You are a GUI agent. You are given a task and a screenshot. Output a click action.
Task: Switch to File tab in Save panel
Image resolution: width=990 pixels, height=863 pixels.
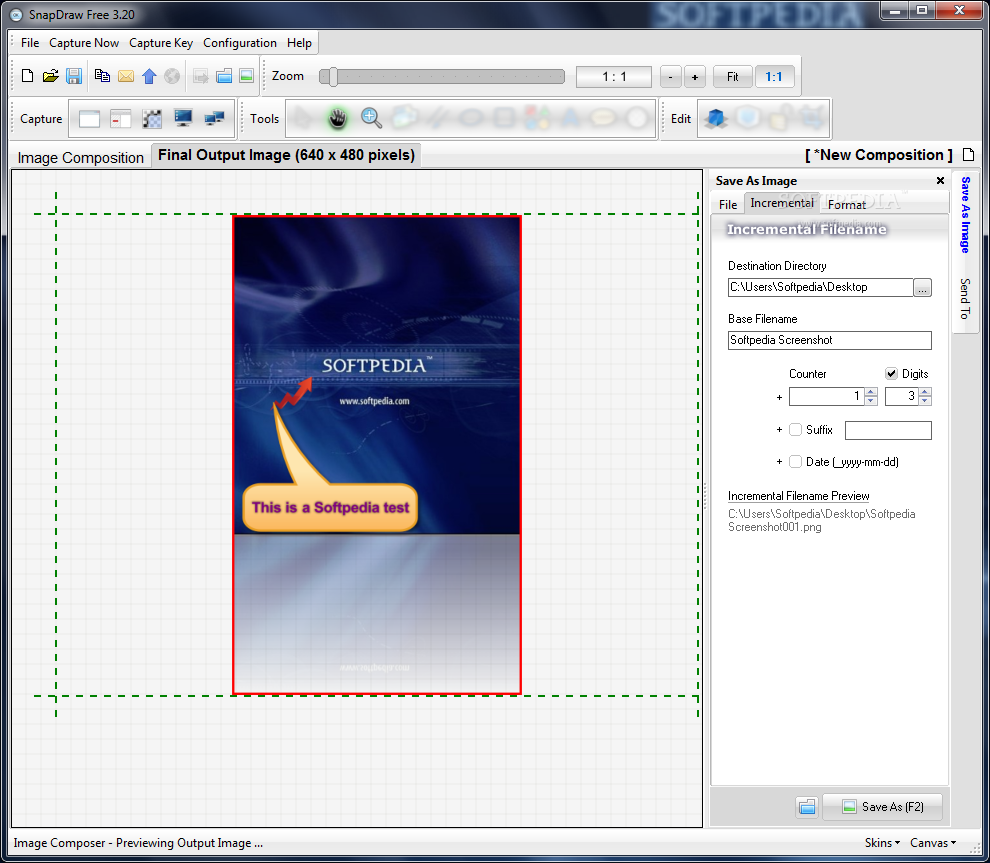pos(728,205)
